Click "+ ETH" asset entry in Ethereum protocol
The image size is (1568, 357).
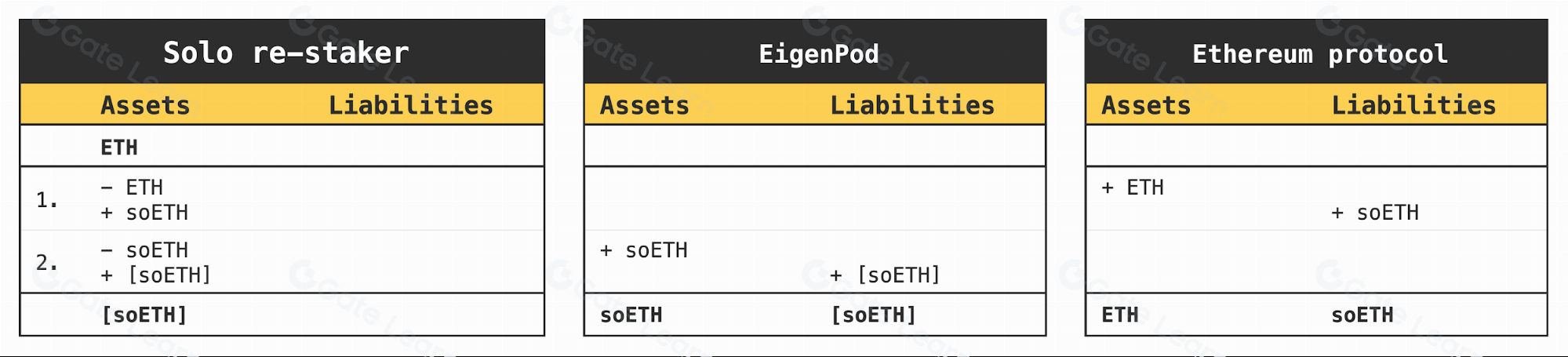pos(1132,188)
